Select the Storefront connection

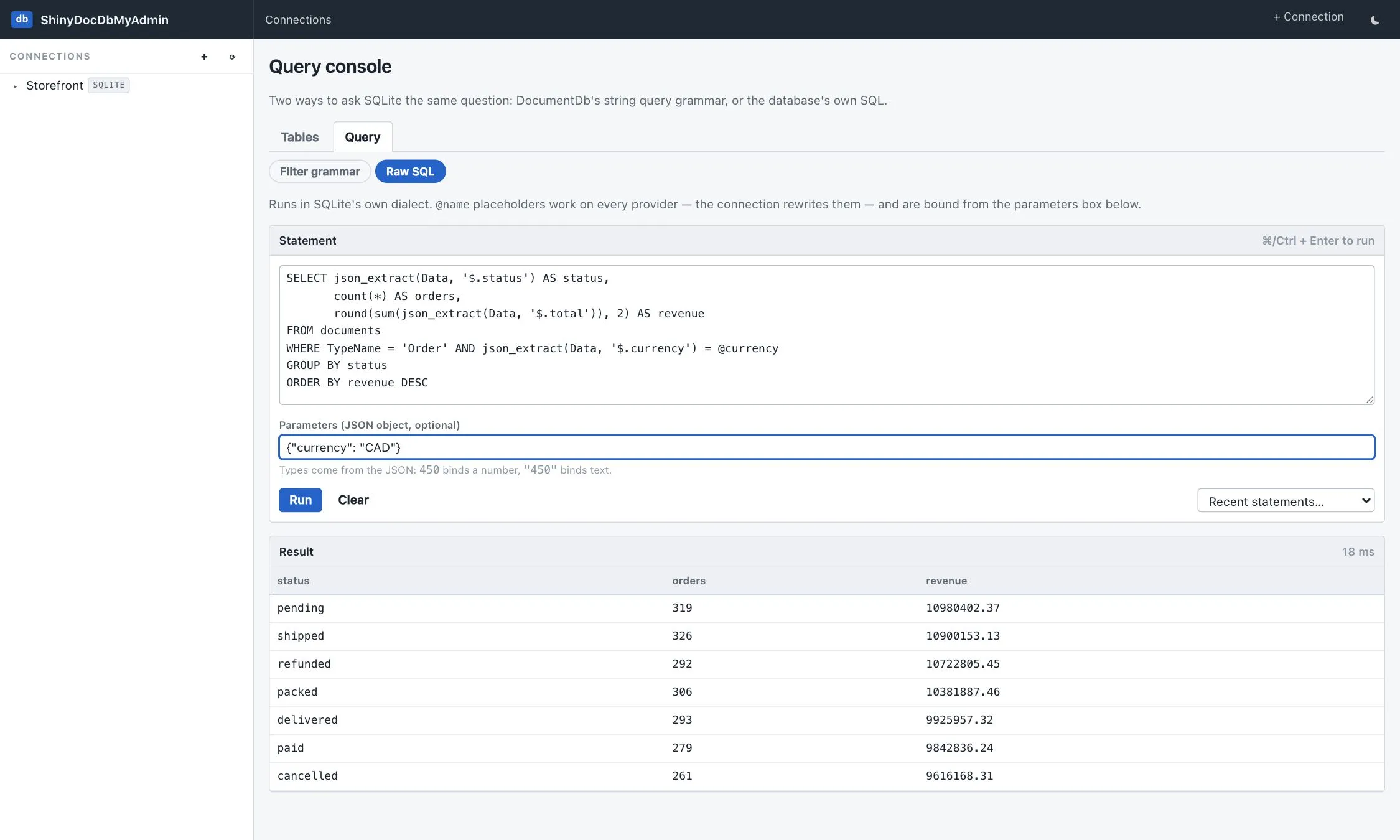pyautogui.click(x=55, y=85)
